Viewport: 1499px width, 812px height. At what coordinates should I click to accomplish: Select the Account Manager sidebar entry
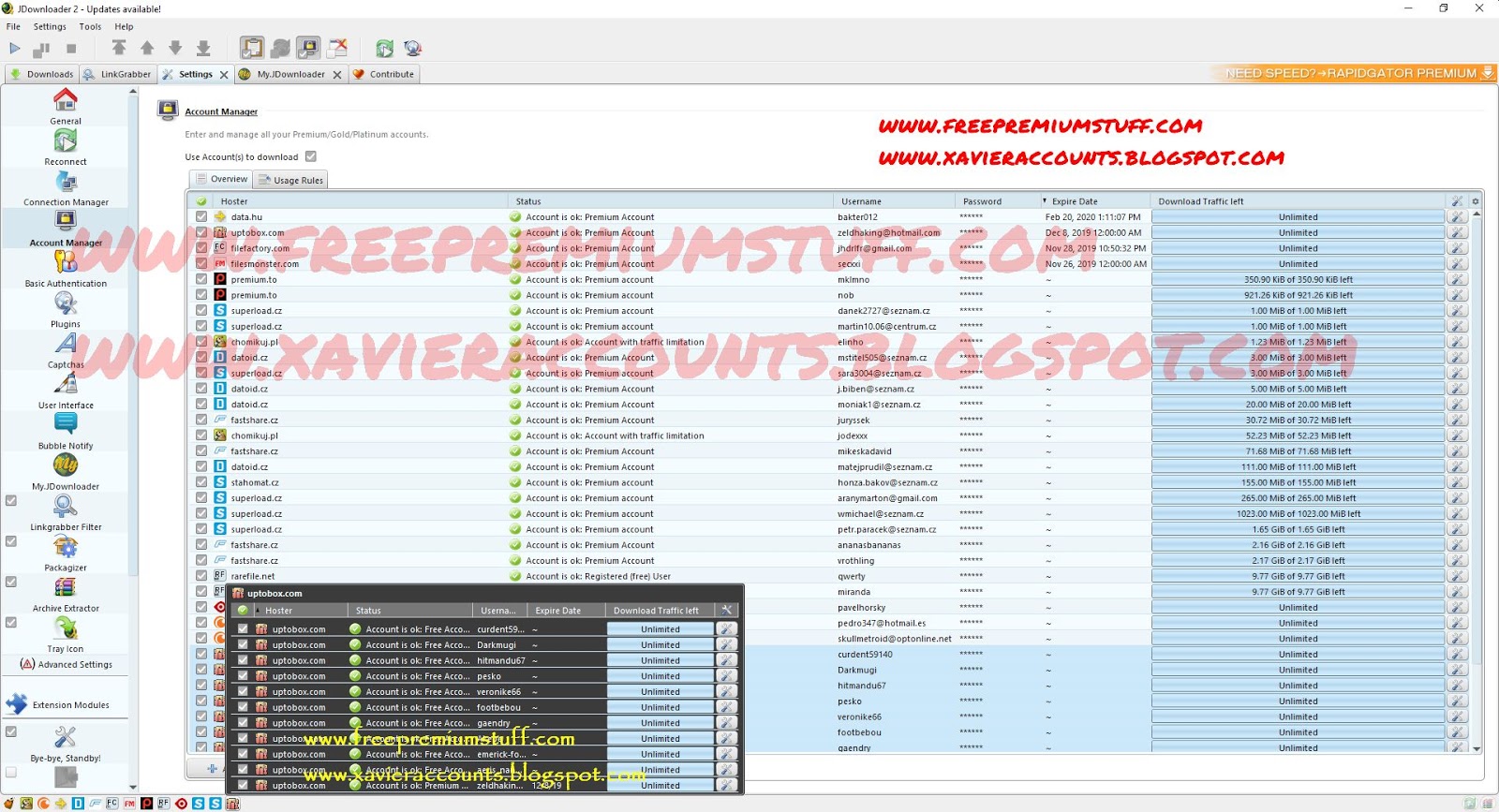tap(66, 229)
